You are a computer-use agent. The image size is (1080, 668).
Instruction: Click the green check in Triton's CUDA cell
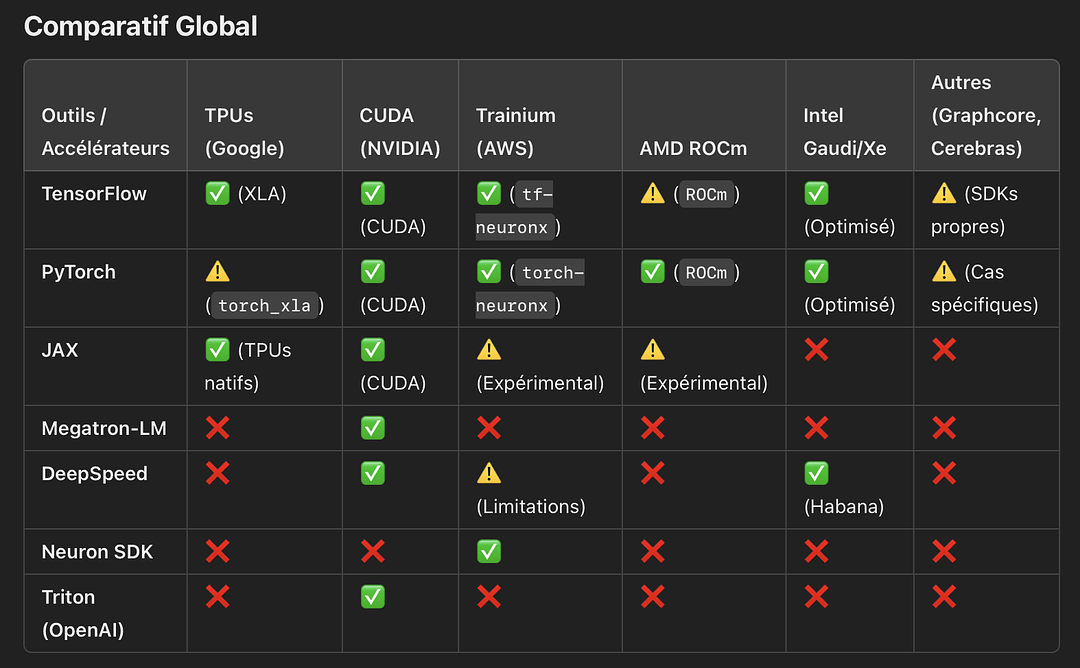pos(372,597)
